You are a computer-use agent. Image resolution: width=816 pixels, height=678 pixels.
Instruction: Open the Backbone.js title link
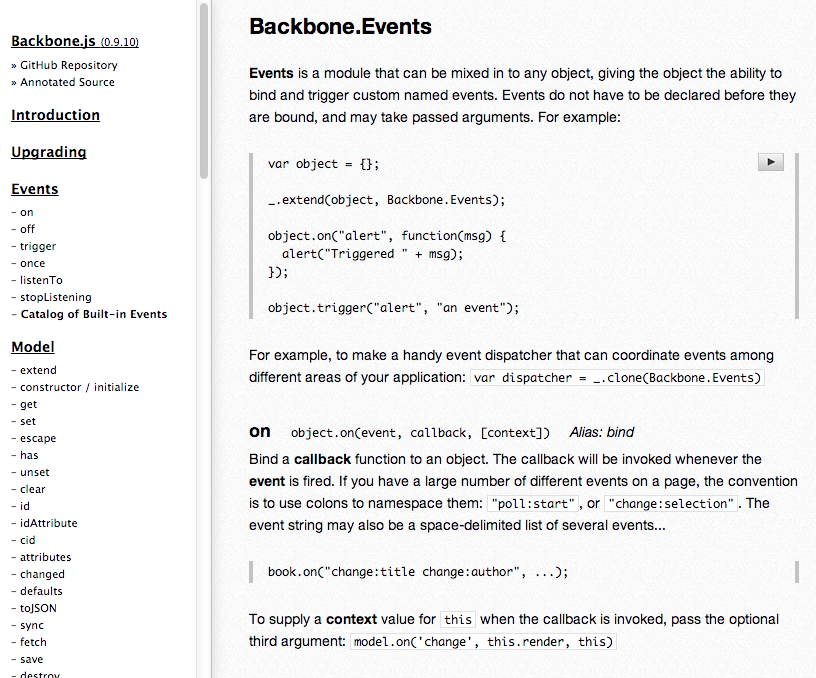(x=53, y=41)
